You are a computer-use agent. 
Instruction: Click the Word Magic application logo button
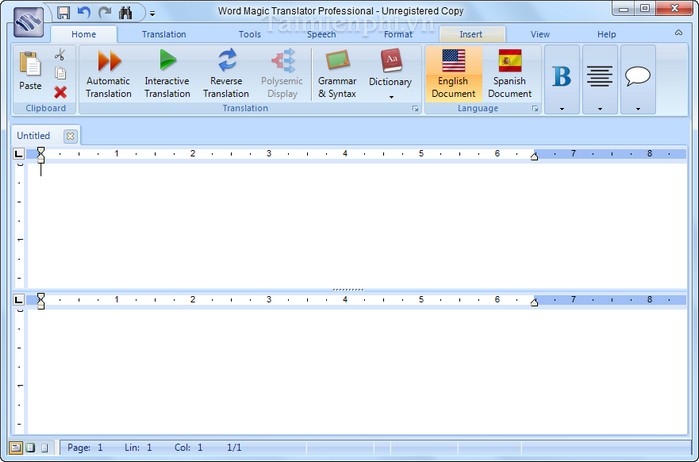pyautogui.click(x=29, y=21)
